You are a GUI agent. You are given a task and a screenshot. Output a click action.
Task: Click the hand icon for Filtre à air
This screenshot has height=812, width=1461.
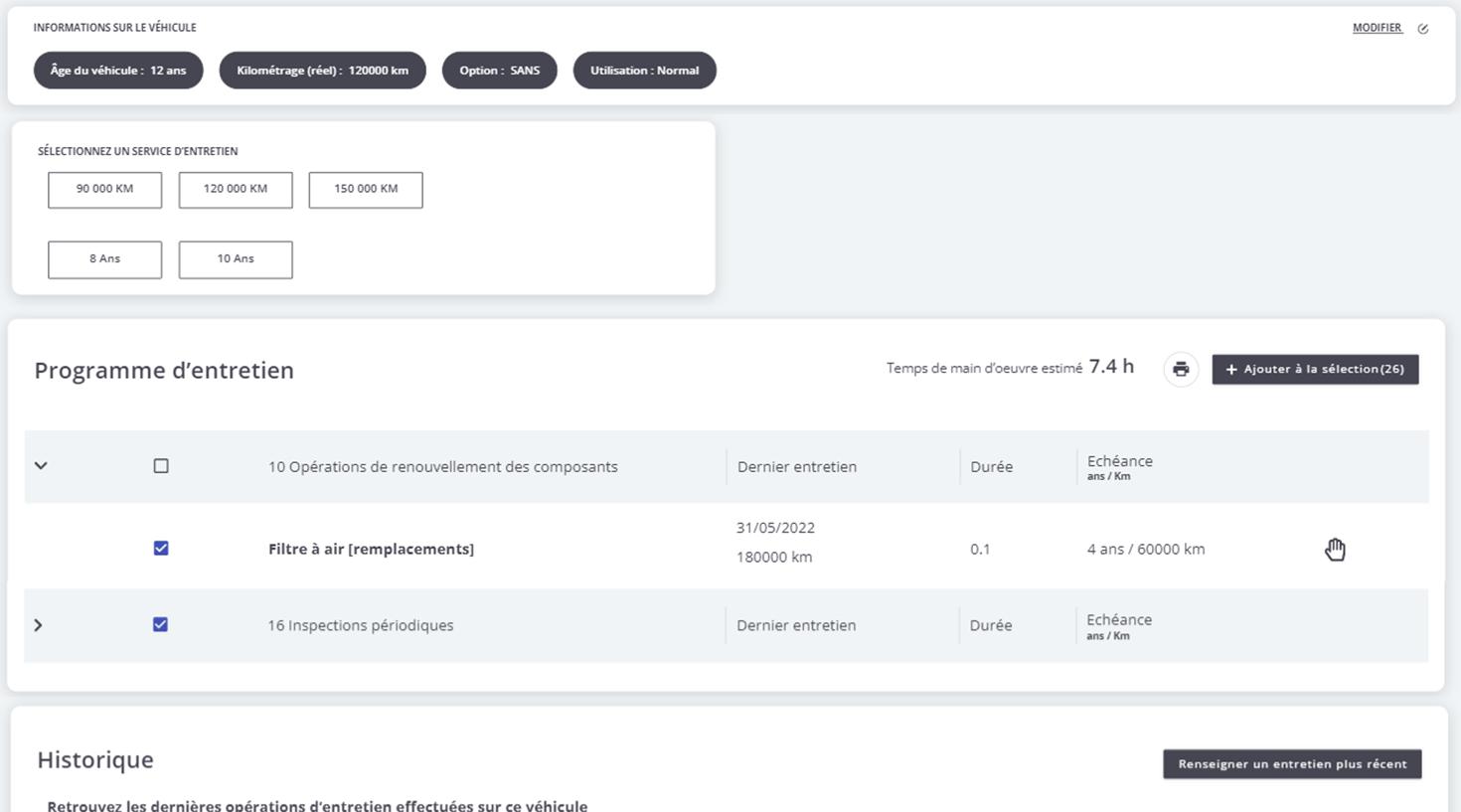1335,550
